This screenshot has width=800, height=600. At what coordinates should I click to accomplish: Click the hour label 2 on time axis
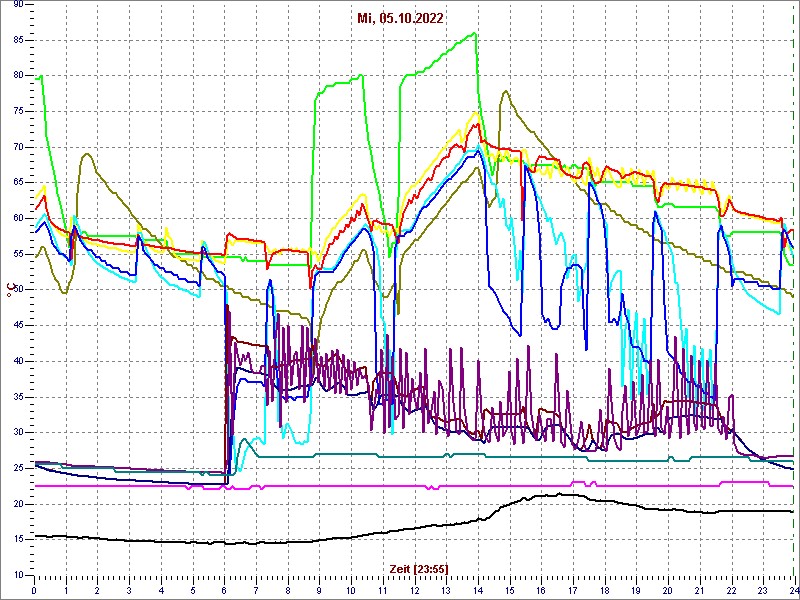coord(97,589)
